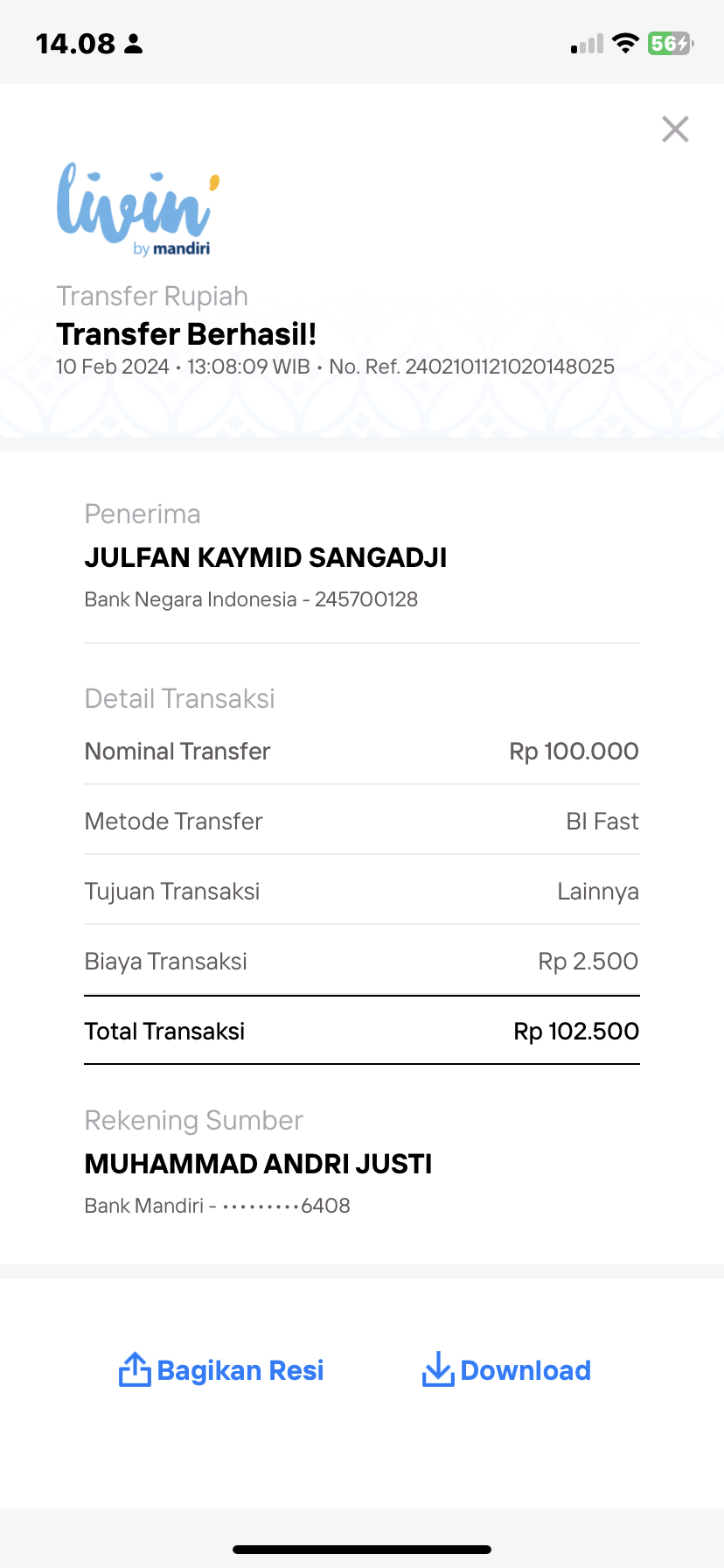Tap the download arrow icon

coord(437,1369)
